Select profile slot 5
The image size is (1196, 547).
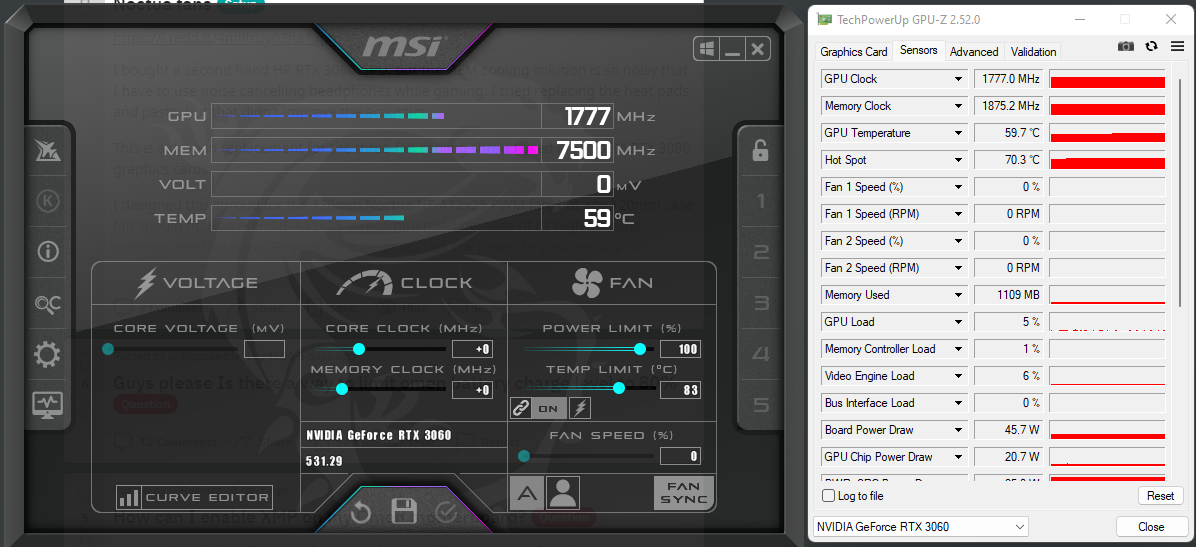pos(760,404)
